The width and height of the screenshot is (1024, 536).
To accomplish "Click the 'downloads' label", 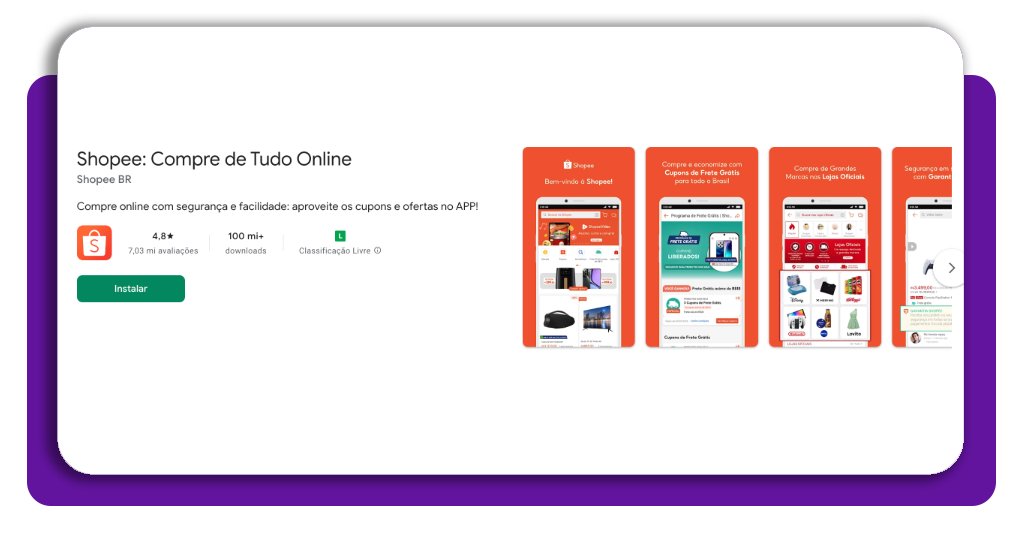I will [x=246, y=251].
